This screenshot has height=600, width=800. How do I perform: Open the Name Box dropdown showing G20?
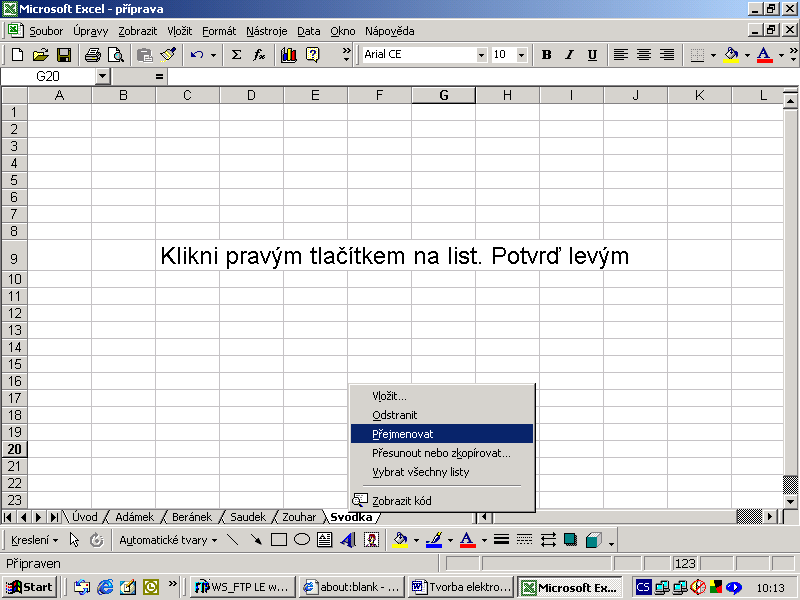click(103, 77)
